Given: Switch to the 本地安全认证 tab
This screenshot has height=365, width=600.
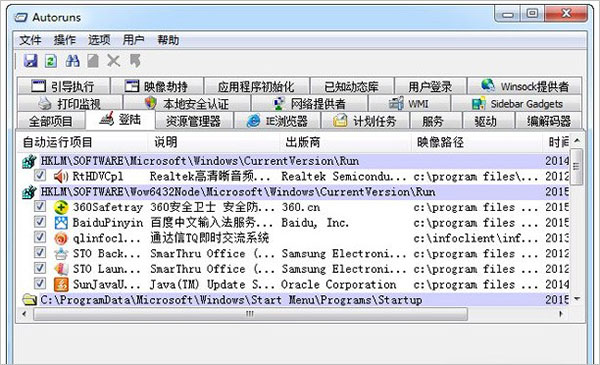Looking at the screenshot, I should [187, 103].
